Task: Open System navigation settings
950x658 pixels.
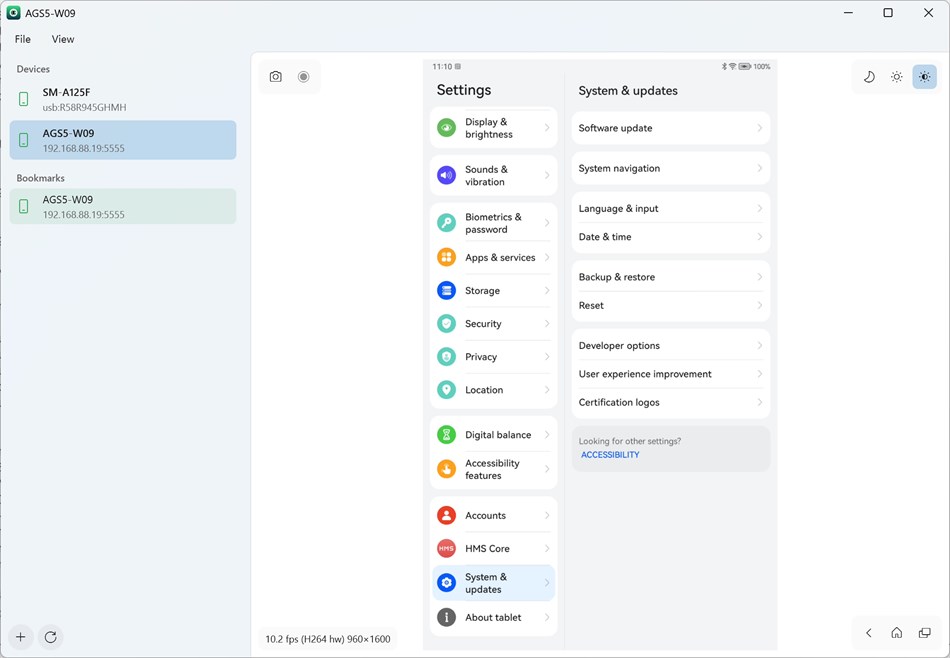Action: (x=671, y=168)
